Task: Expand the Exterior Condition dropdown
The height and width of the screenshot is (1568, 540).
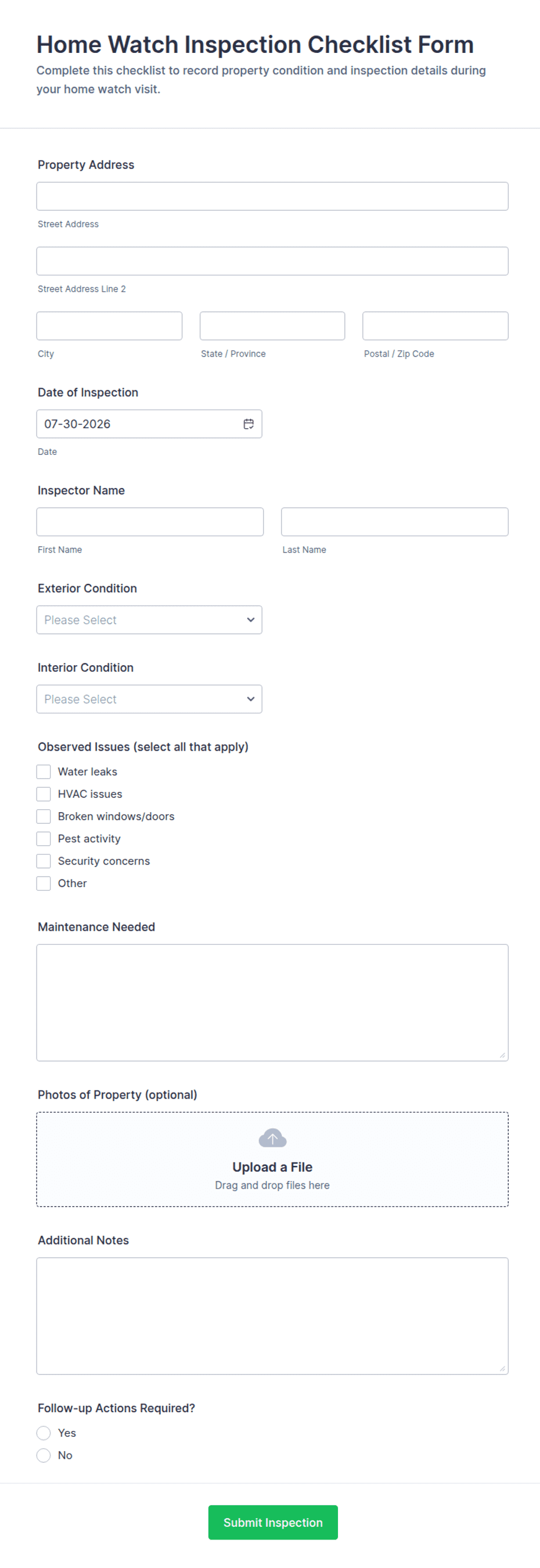Action: [149, 620]
